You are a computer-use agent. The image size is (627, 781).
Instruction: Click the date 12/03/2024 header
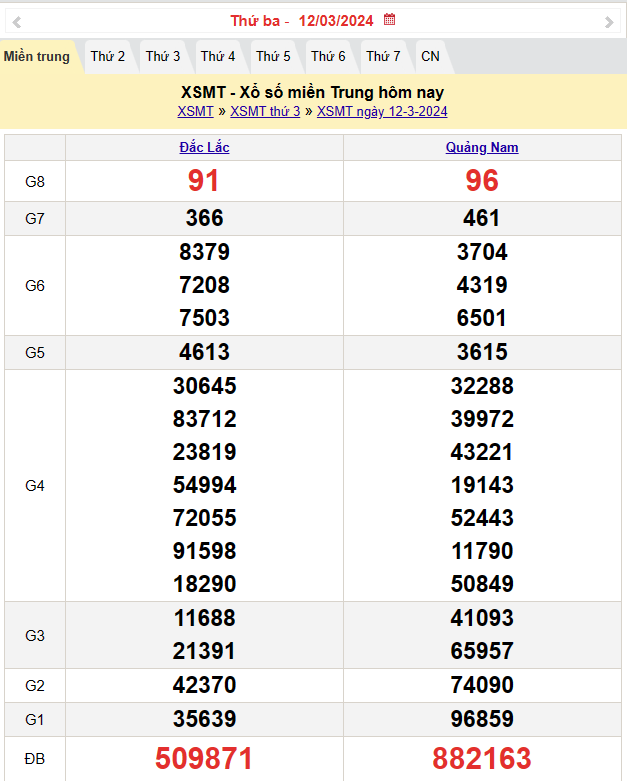click(336, 21)
